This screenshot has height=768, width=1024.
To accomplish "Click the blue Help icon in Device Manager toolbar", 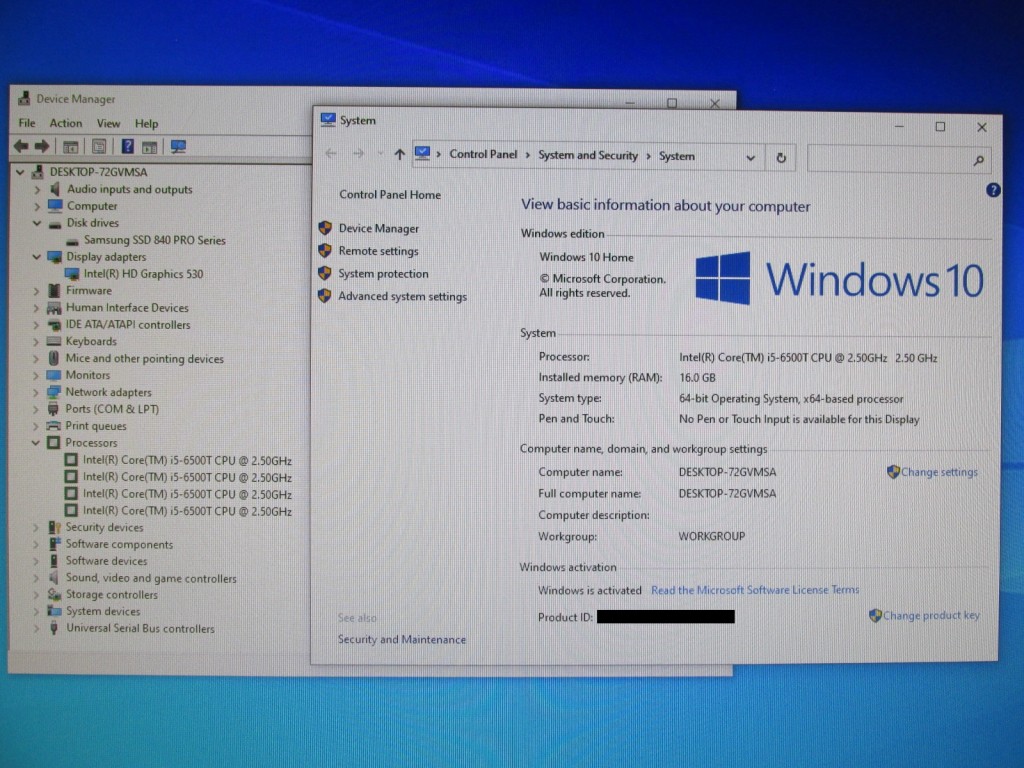I will (x=127, y=146).
